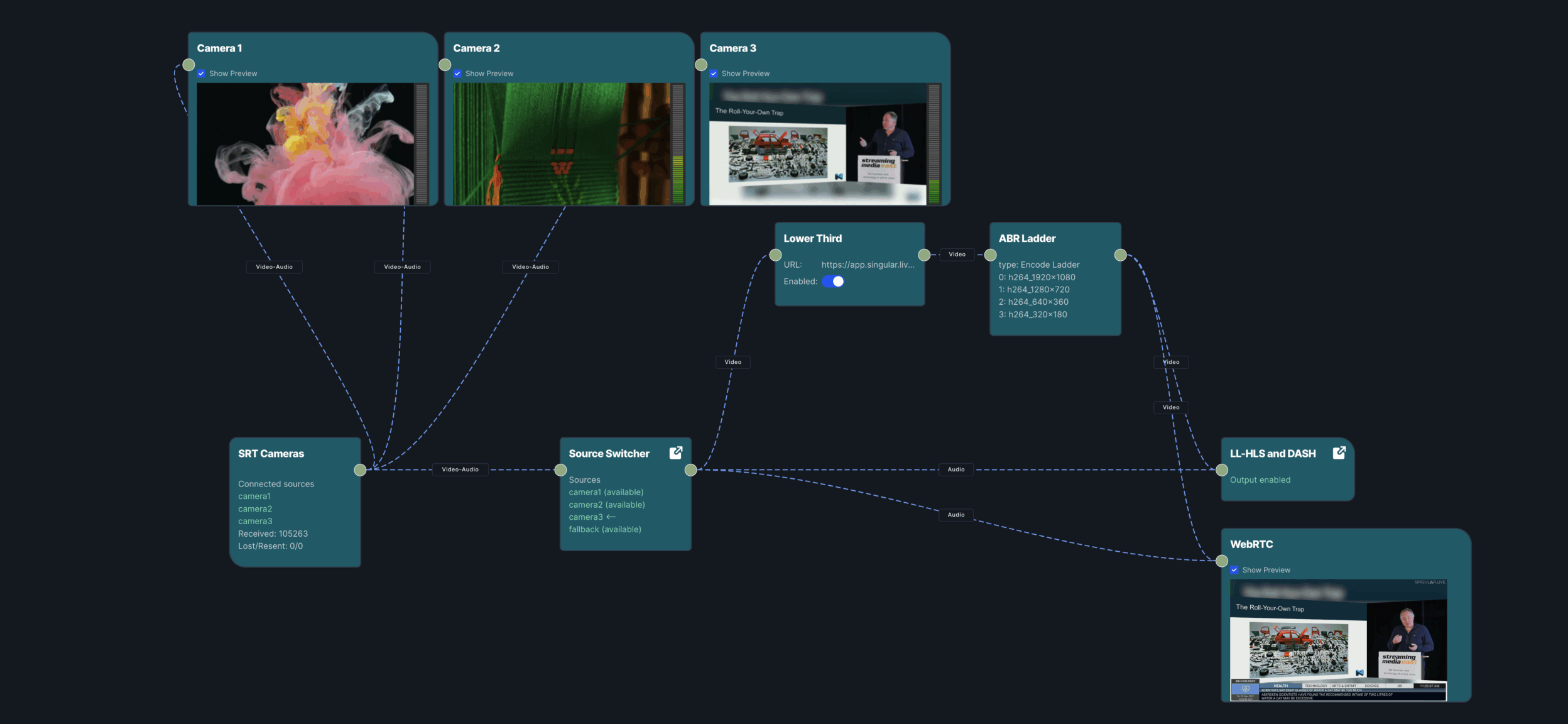Click the Source Switcher output port
This screenshot has height=724, width=1568.
pyautogui.click(x=690, y=470)
